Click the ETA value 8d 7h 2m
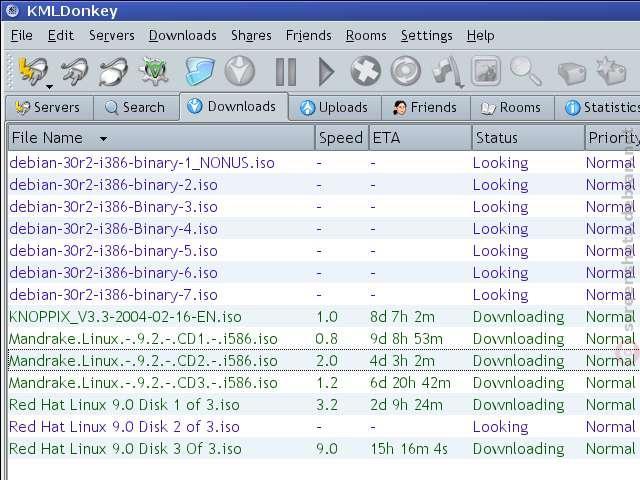640x480 pixels. tap(402, 317)
